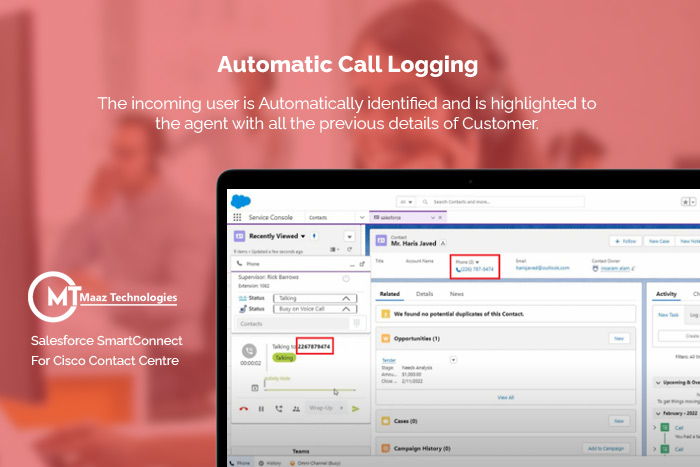Click the red hang up call icon
Viewport: 700px width, 467px height.
(x=243, y=408)
